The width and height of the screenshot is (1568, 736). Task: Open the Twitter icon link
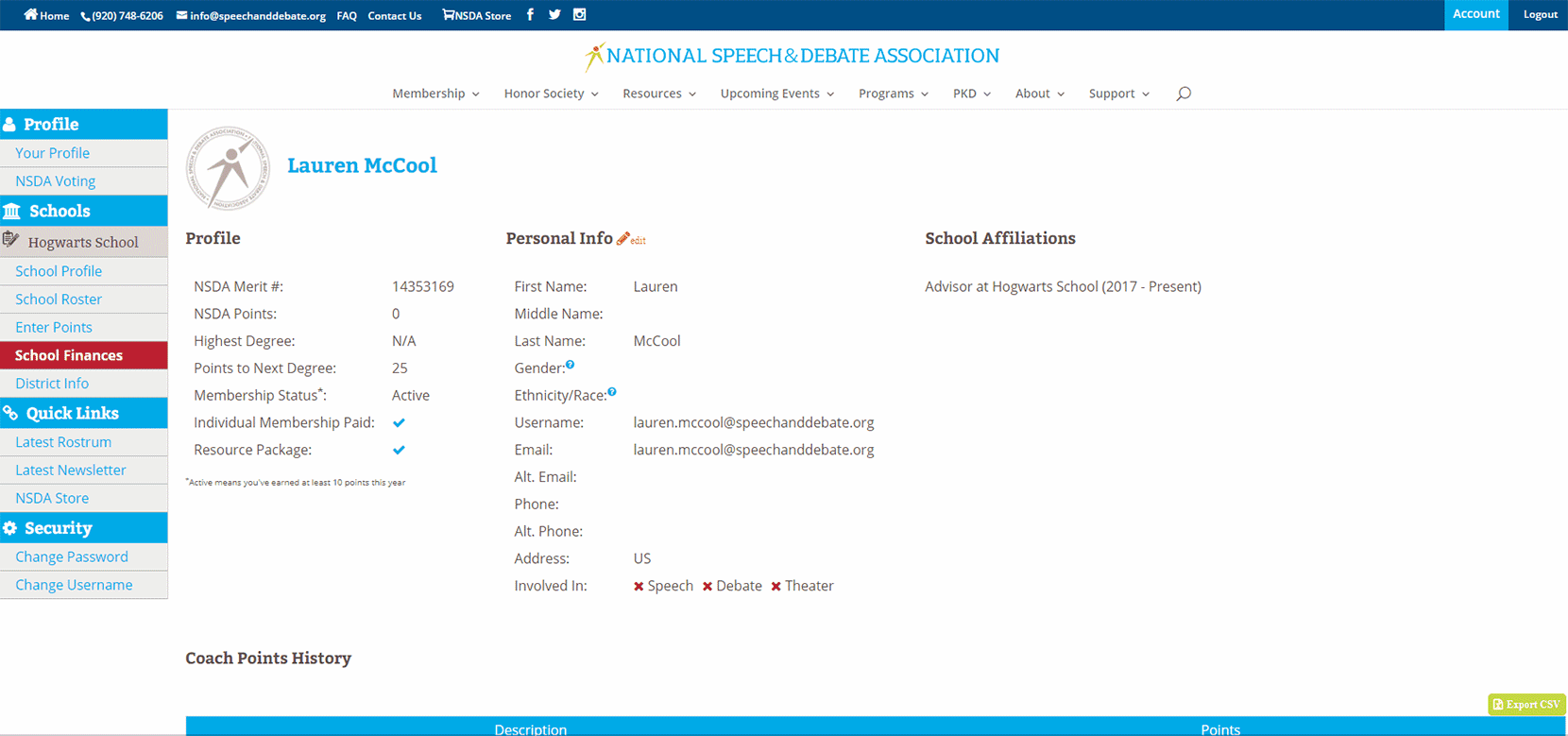554,15
